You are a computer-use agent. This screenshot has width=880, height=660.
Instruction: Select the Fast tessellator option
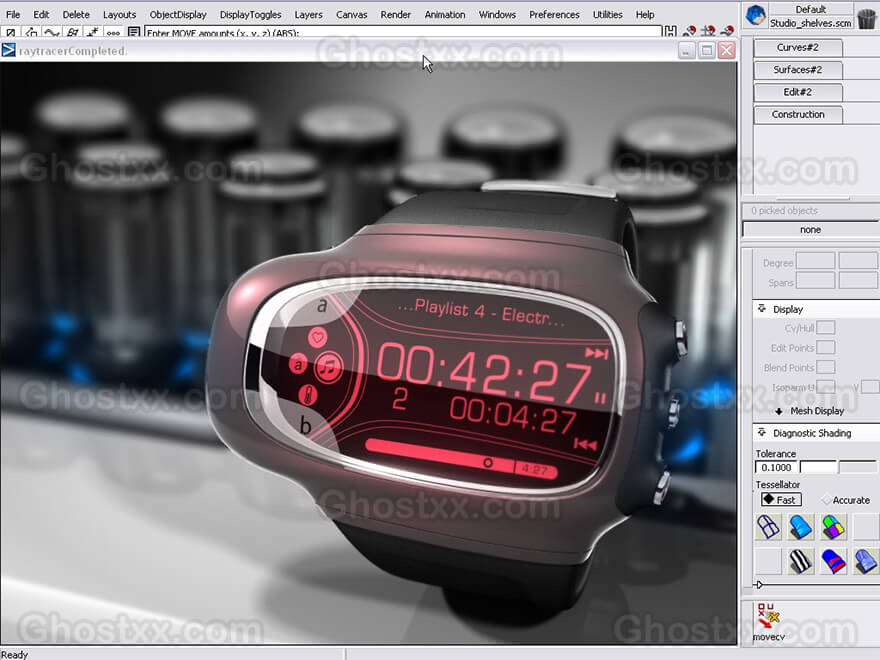[781, 500]
